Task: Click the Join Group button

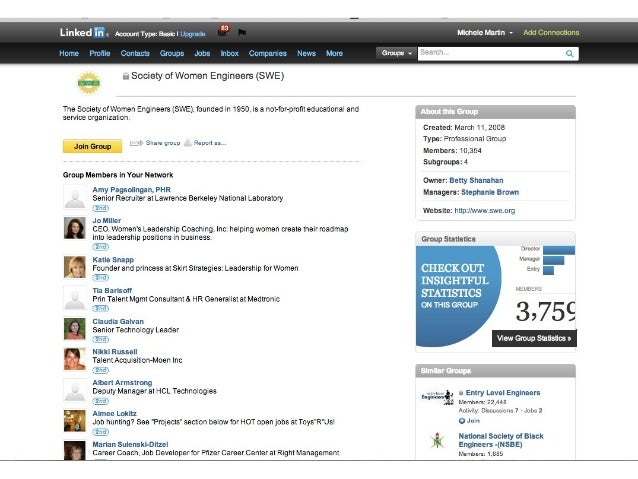Action: pos(92,146)
